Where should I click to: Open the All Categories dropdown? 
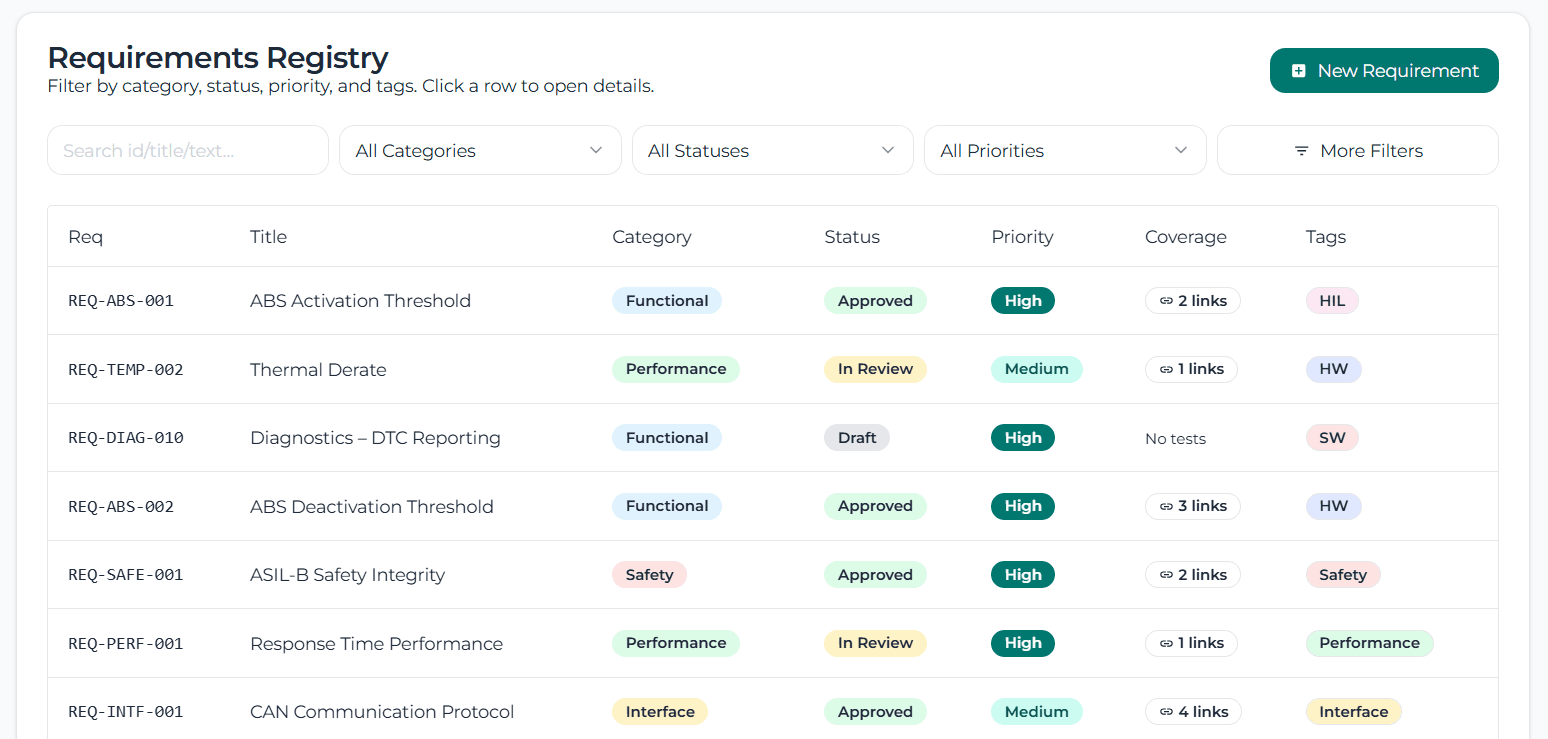(x=480, y=151)
